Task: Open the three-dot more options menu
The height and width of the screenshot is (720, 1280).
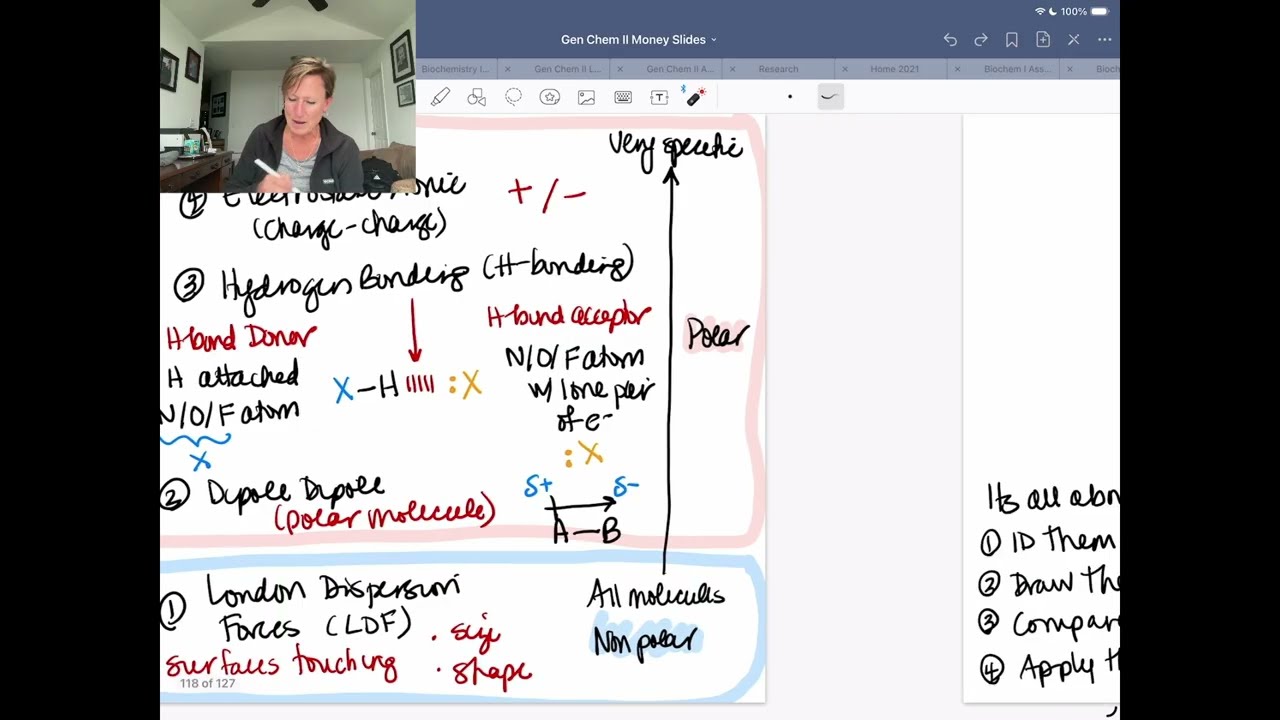Action: coord(1105,40)
